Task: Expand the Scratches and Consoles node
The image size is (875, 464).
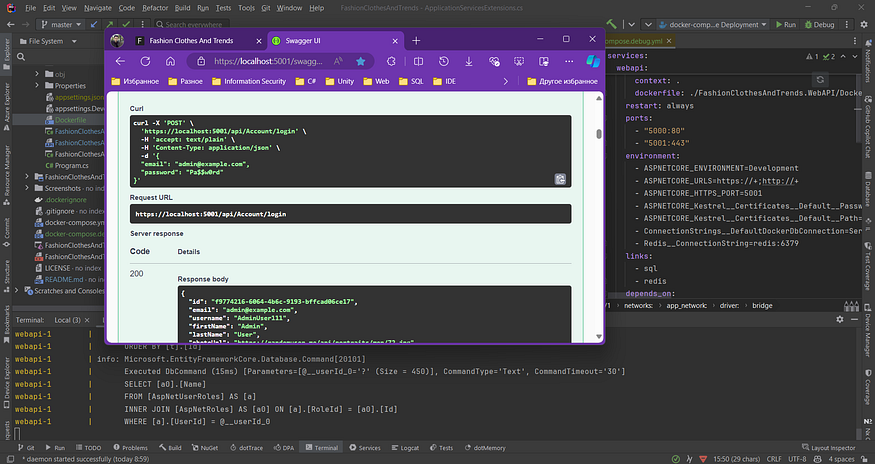Action: point(17,291)
